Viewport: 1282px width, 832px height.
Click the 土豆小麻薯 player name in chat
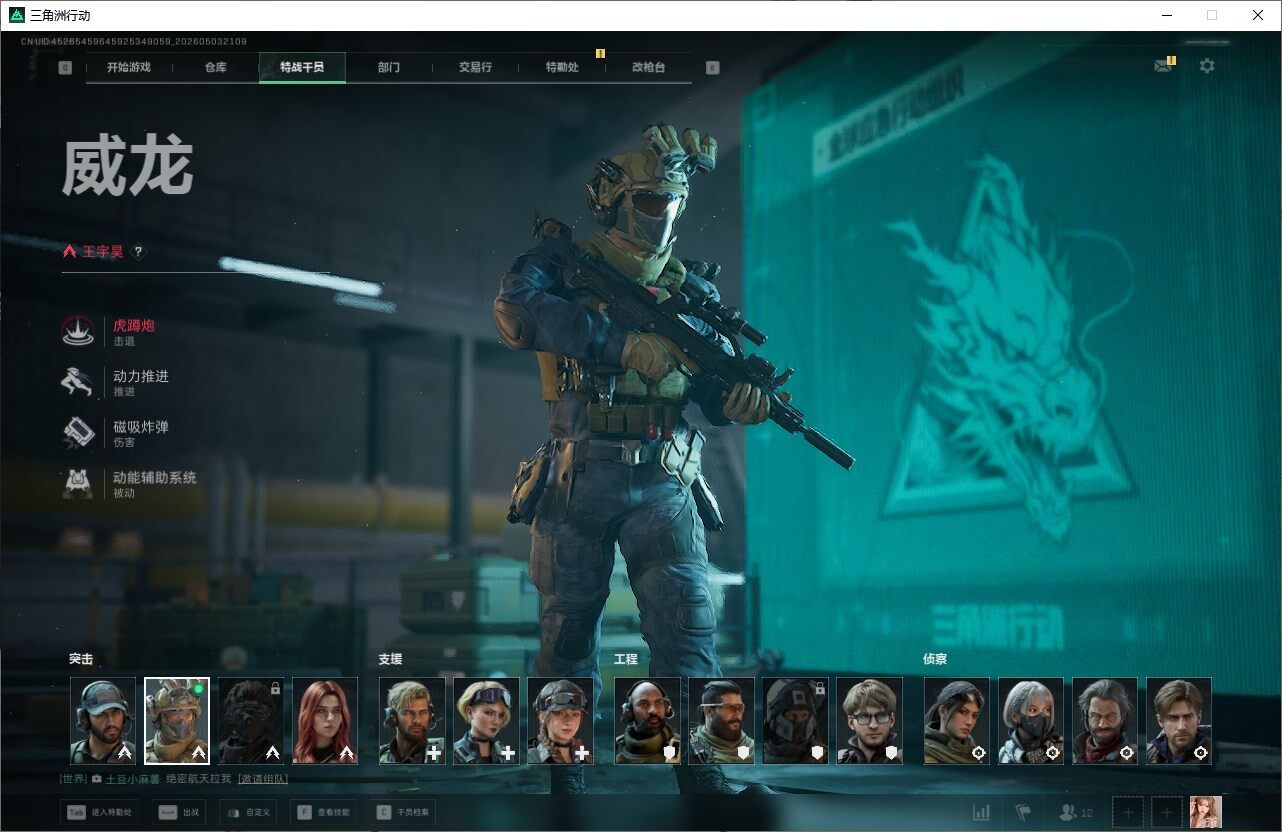[132, 779]
